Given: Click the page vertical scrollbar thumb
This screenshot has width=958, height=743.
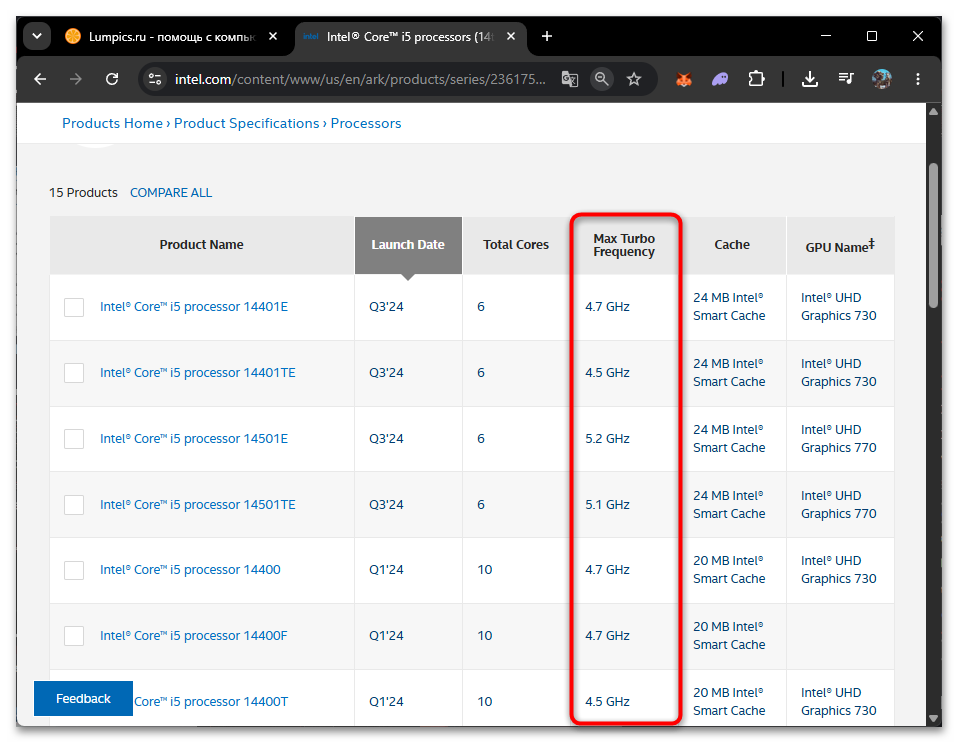Looking at the screenshot, I should coord(933,235).
